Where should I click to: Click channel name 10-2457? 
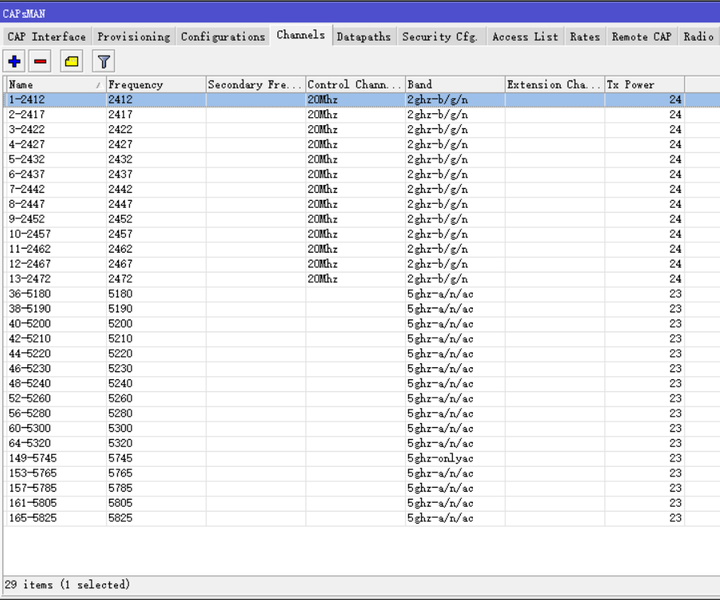click(x=30, y=234)
